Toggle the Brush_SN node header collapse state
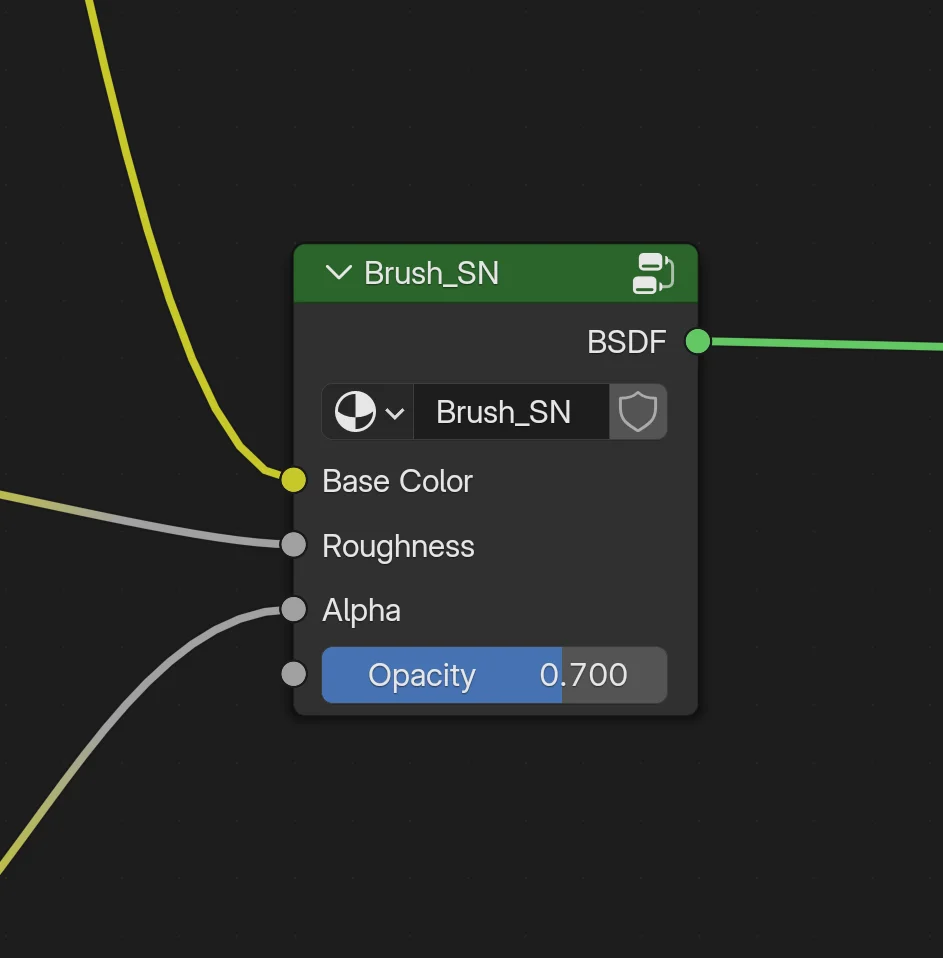 pyautogui.click(x=338, y=272)
